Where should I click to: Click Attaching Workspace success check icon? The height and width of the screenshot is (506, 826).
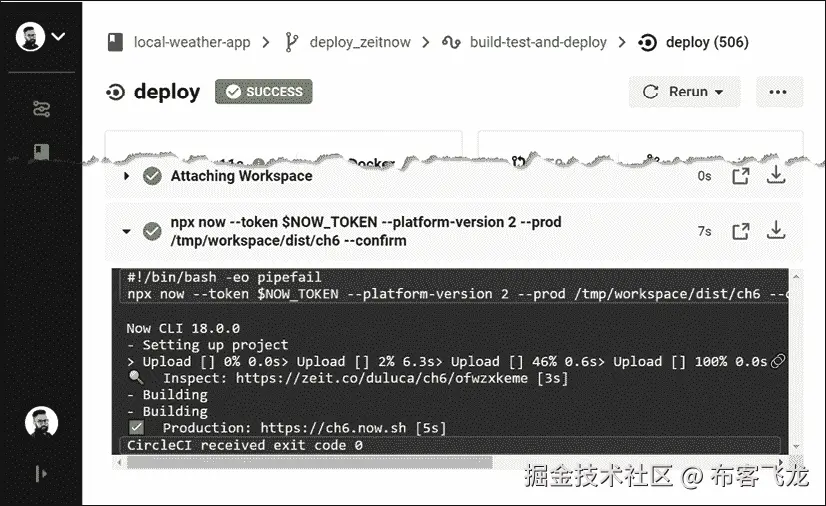pyautogui.click(x=152, y=176)
